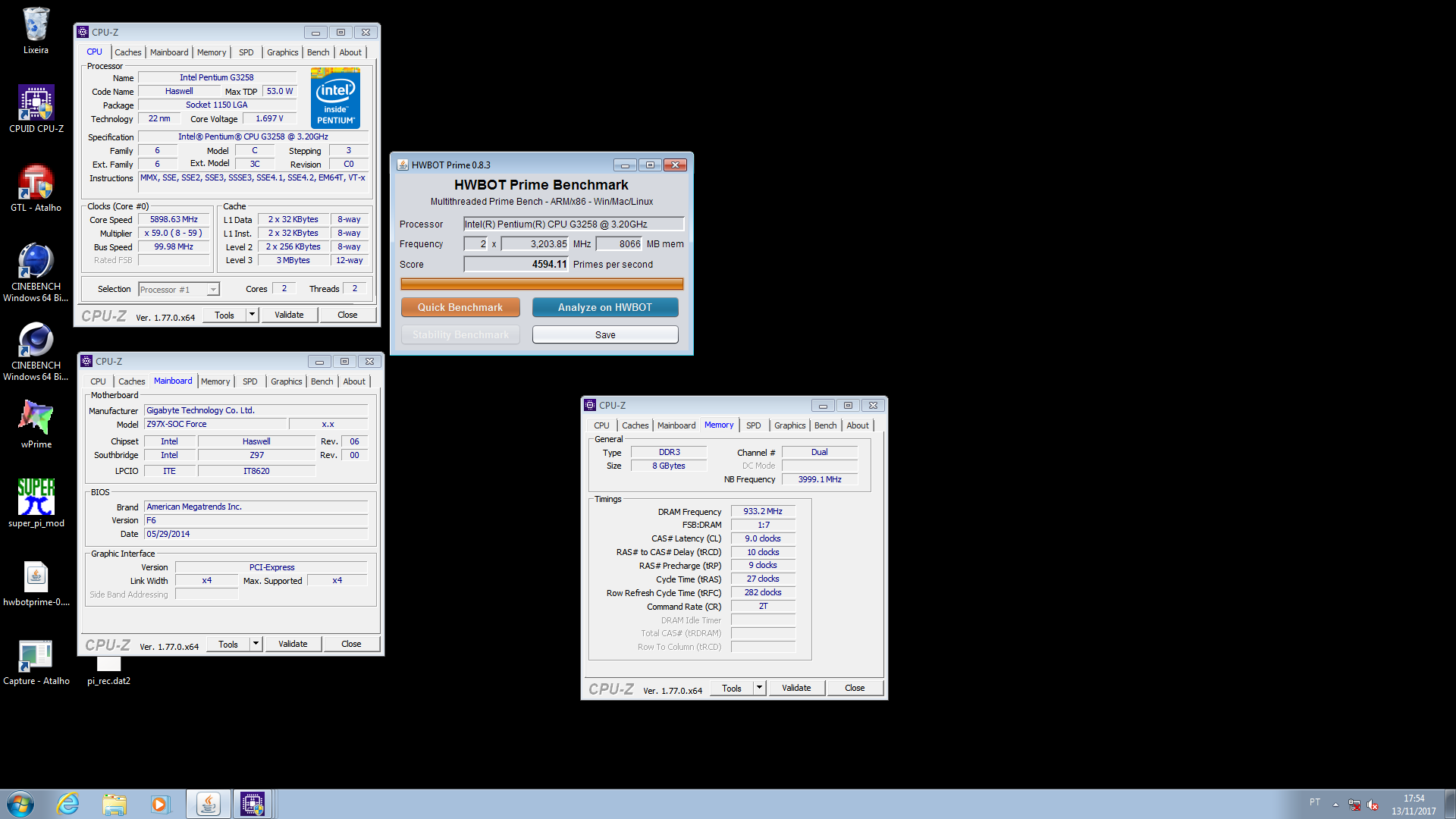The height and width of the screenshot is (819, 1456).
Task: Click Multiplier value x 59.0
Action: 174,233
